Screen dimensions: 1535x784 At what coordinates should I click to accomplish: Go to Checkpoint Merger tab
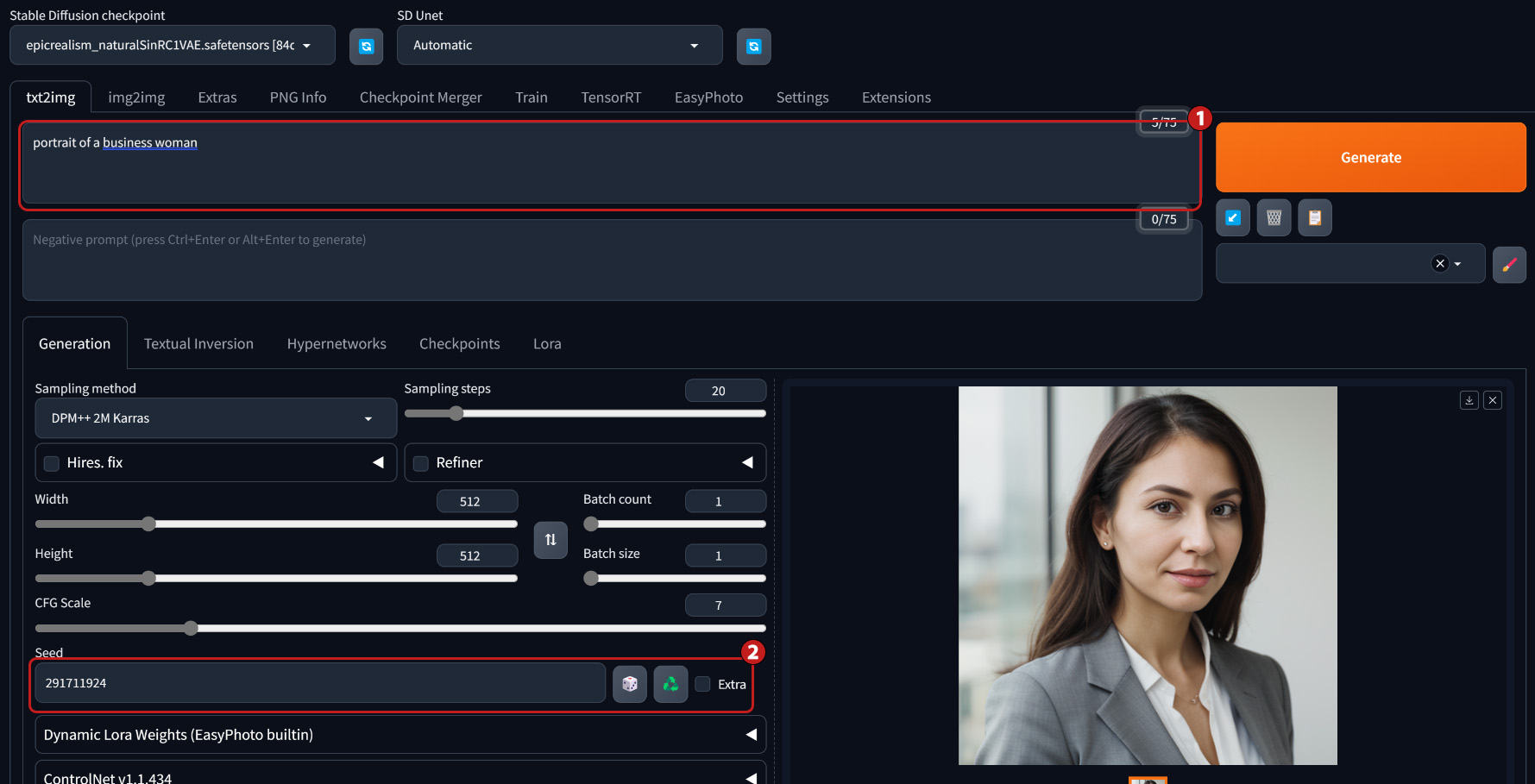coord(421,97)
